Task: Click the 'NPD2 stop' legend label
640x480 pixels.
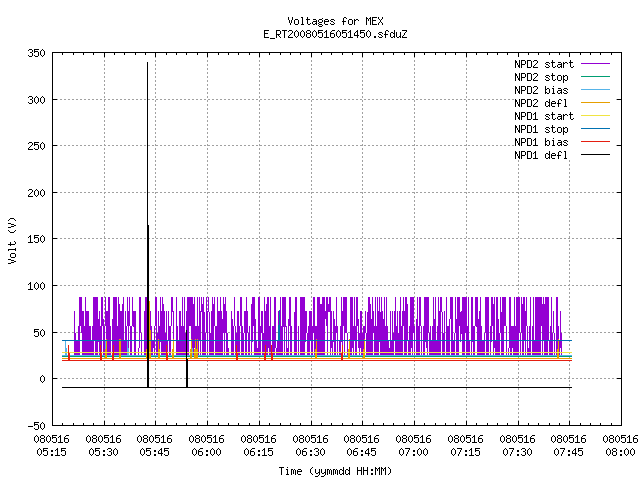Action: point(541,77)
